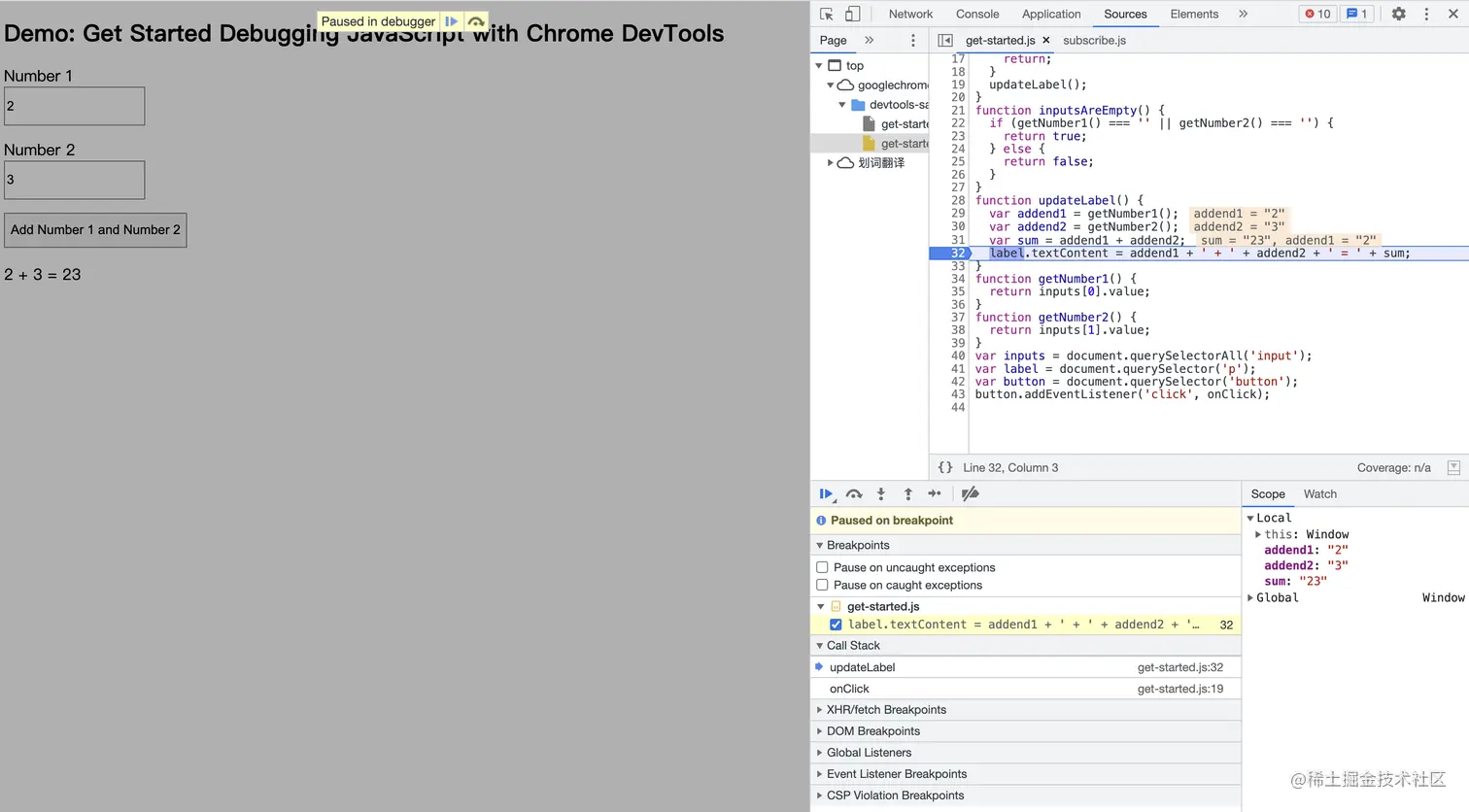The height and width of the screenshot is (812, 1469).
Task: Click line number 31 in the gutter
Action: pyautogui.click(x=958, y=240)
